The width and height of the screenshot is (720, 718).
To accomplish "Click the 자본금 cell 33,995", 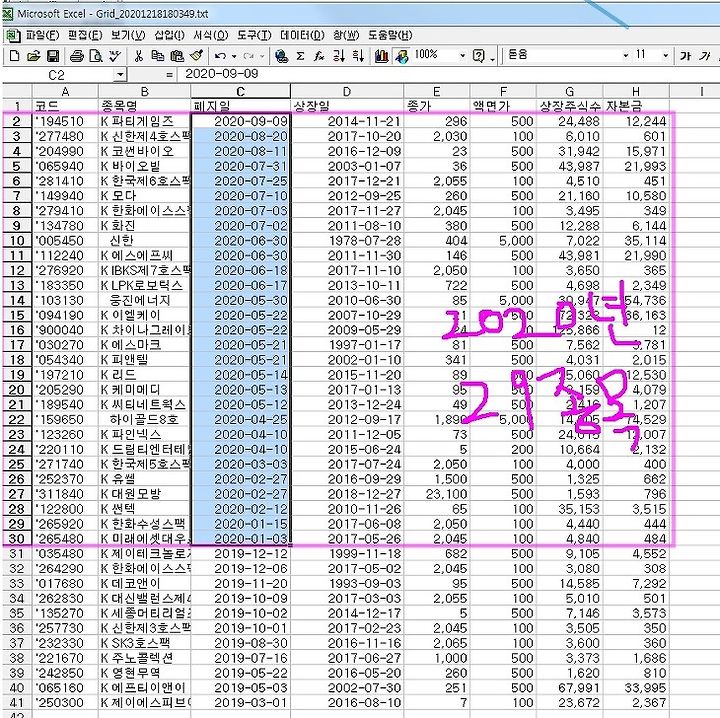I will [x=636, y=688].
